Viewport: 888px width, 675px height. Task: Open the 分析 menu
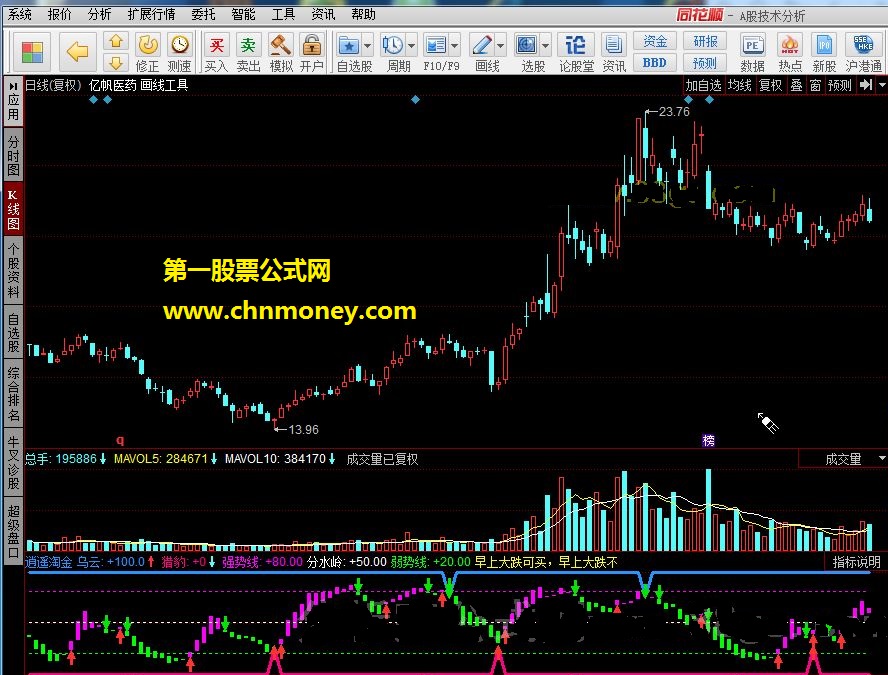[99, 14]
